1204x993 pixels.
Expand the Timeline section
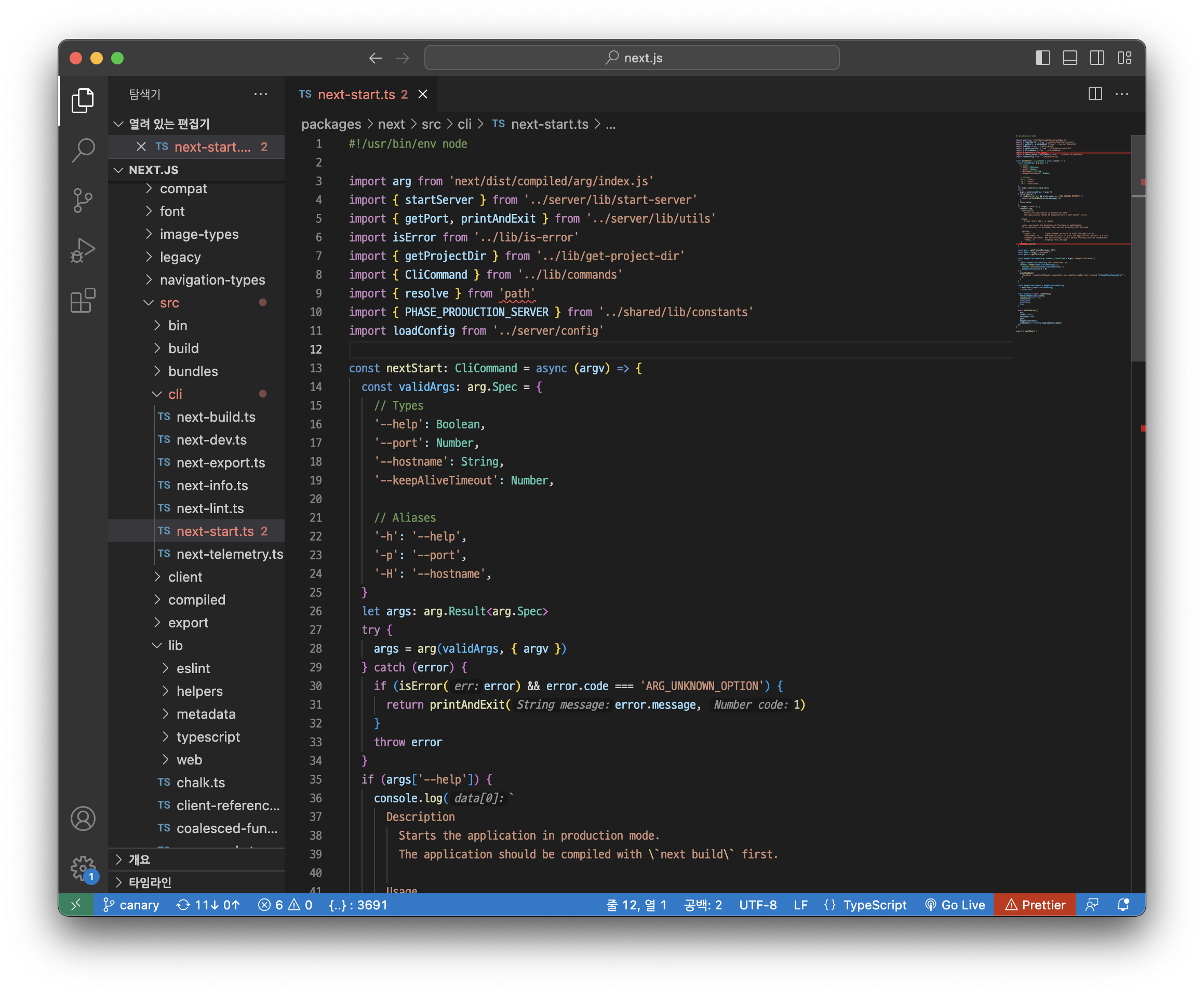[x=196, y=882]
